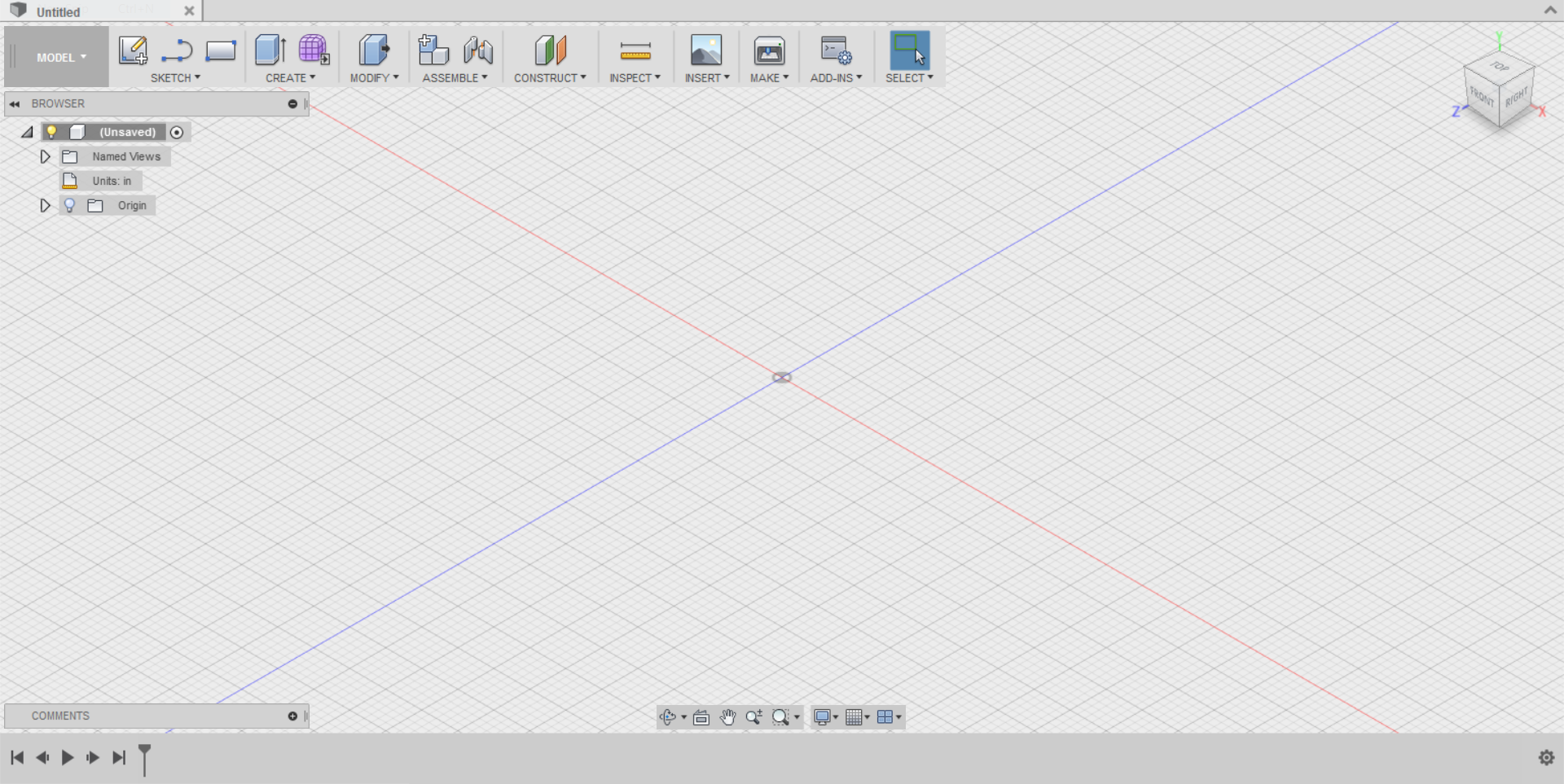Click the Fit zoom window icon

pos(780,717)
